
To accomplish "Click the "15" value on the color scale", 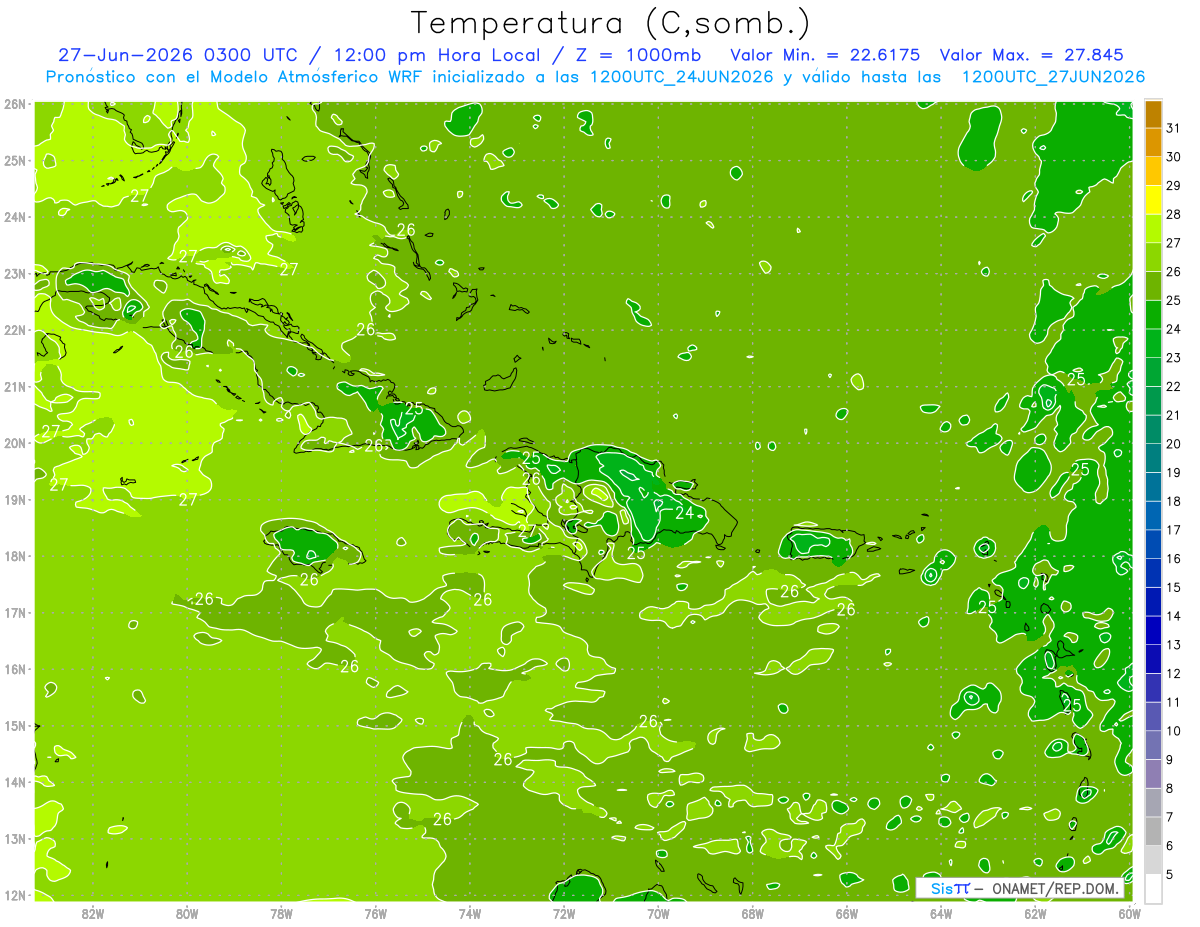I will click(1173, 588).
